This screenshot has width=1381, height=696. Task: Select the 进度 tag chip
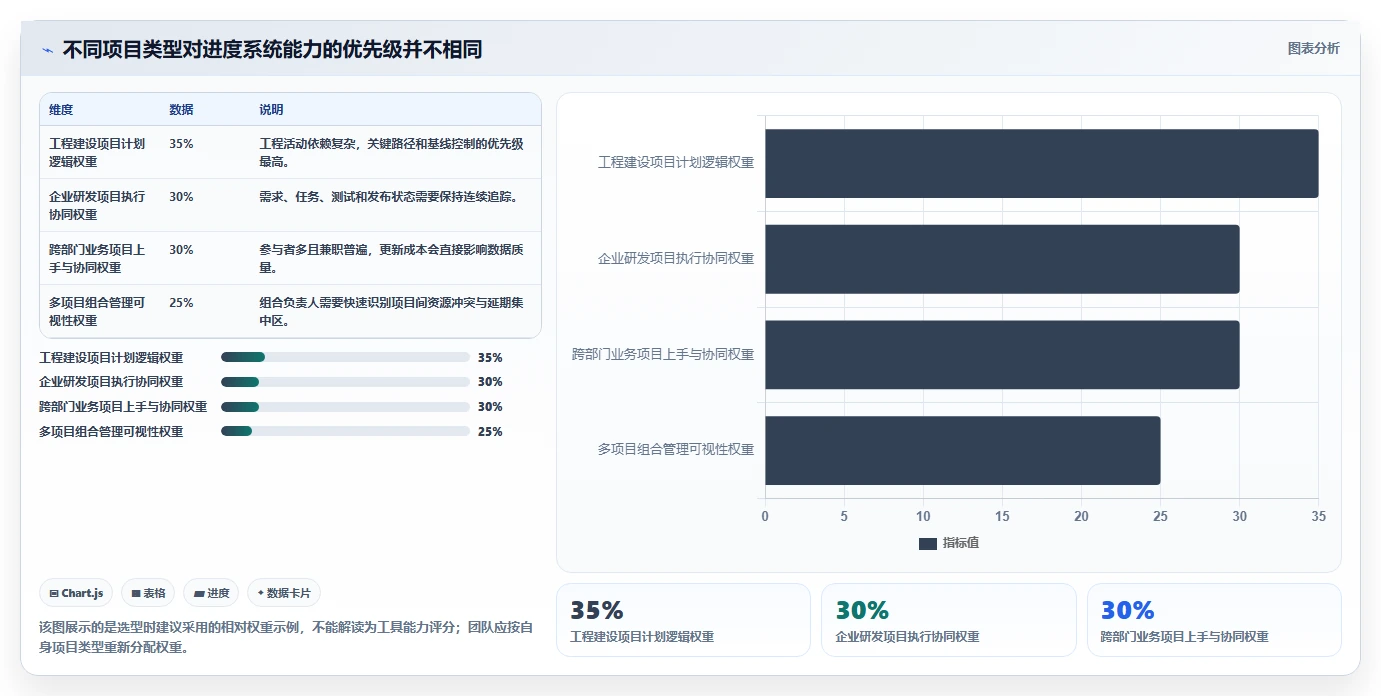click(x=211, y=593)
